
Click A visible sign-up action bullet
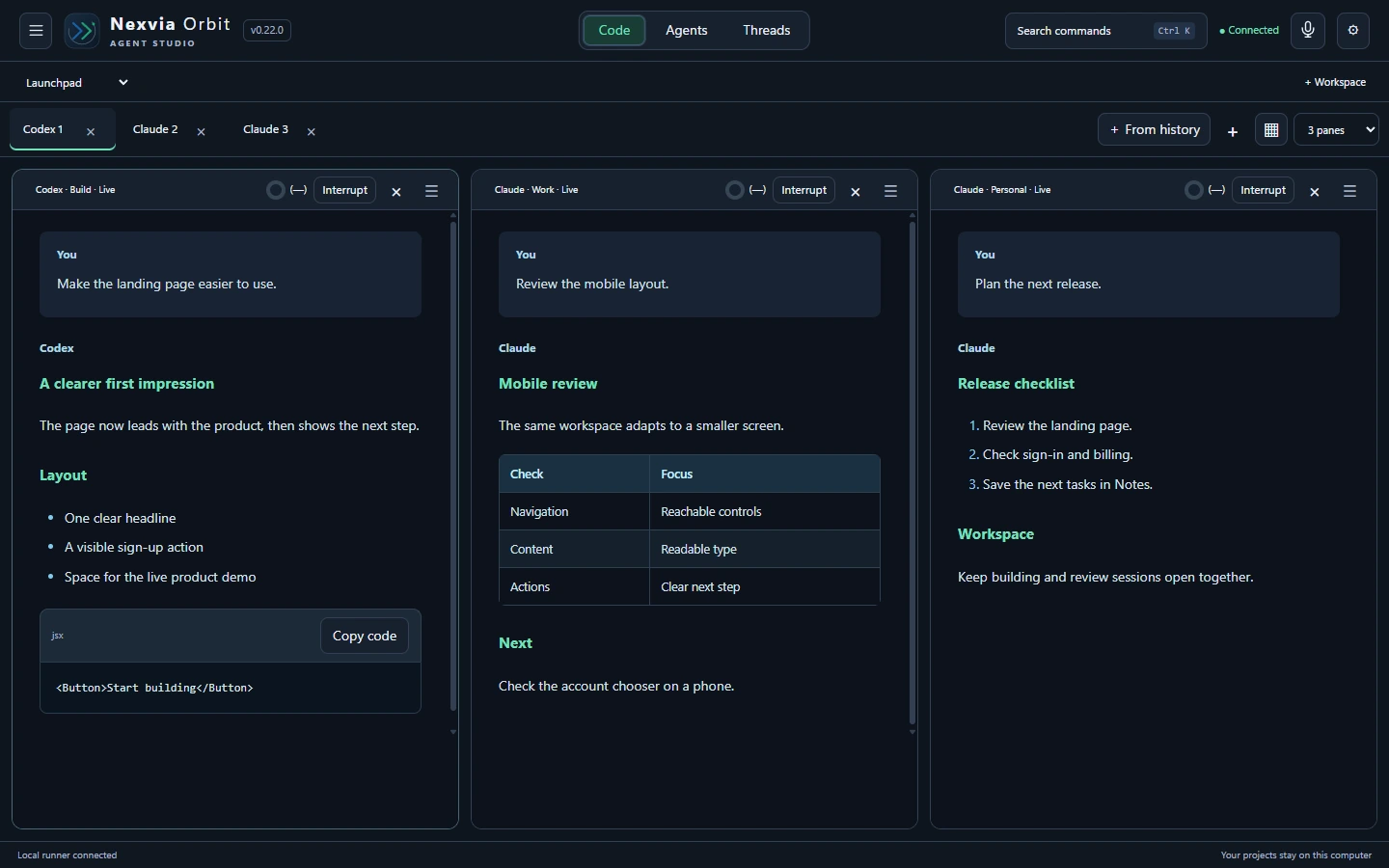[x=134, y=548]
